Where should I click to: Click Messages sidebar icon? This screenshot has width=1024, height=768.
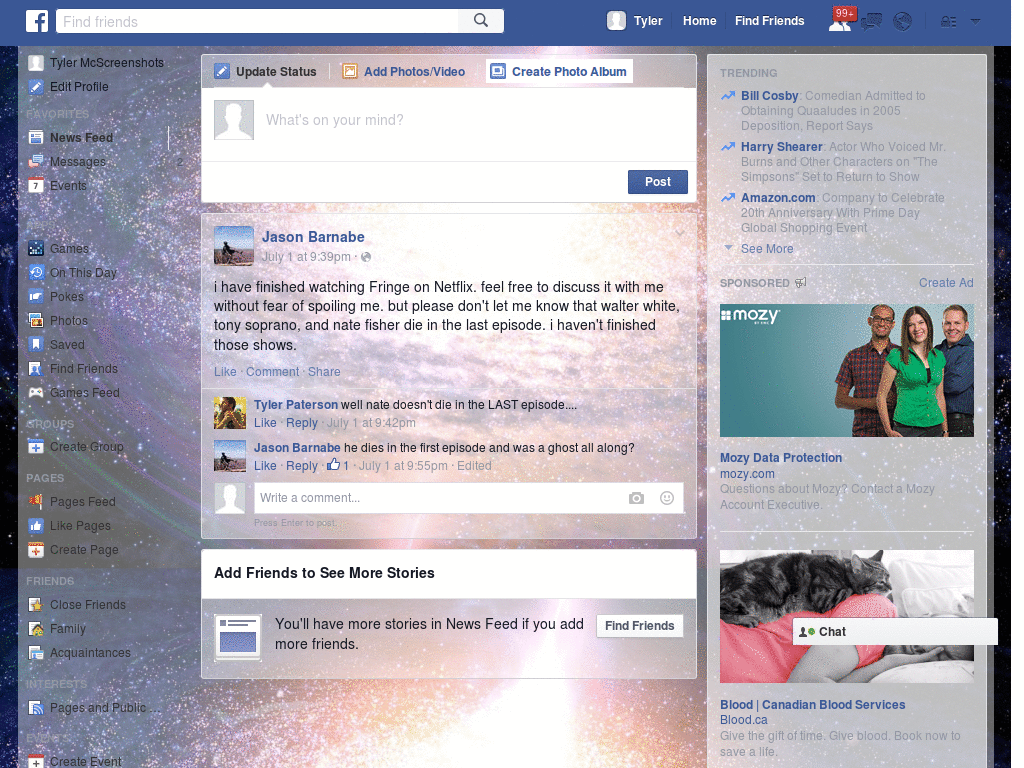(36, 161)
